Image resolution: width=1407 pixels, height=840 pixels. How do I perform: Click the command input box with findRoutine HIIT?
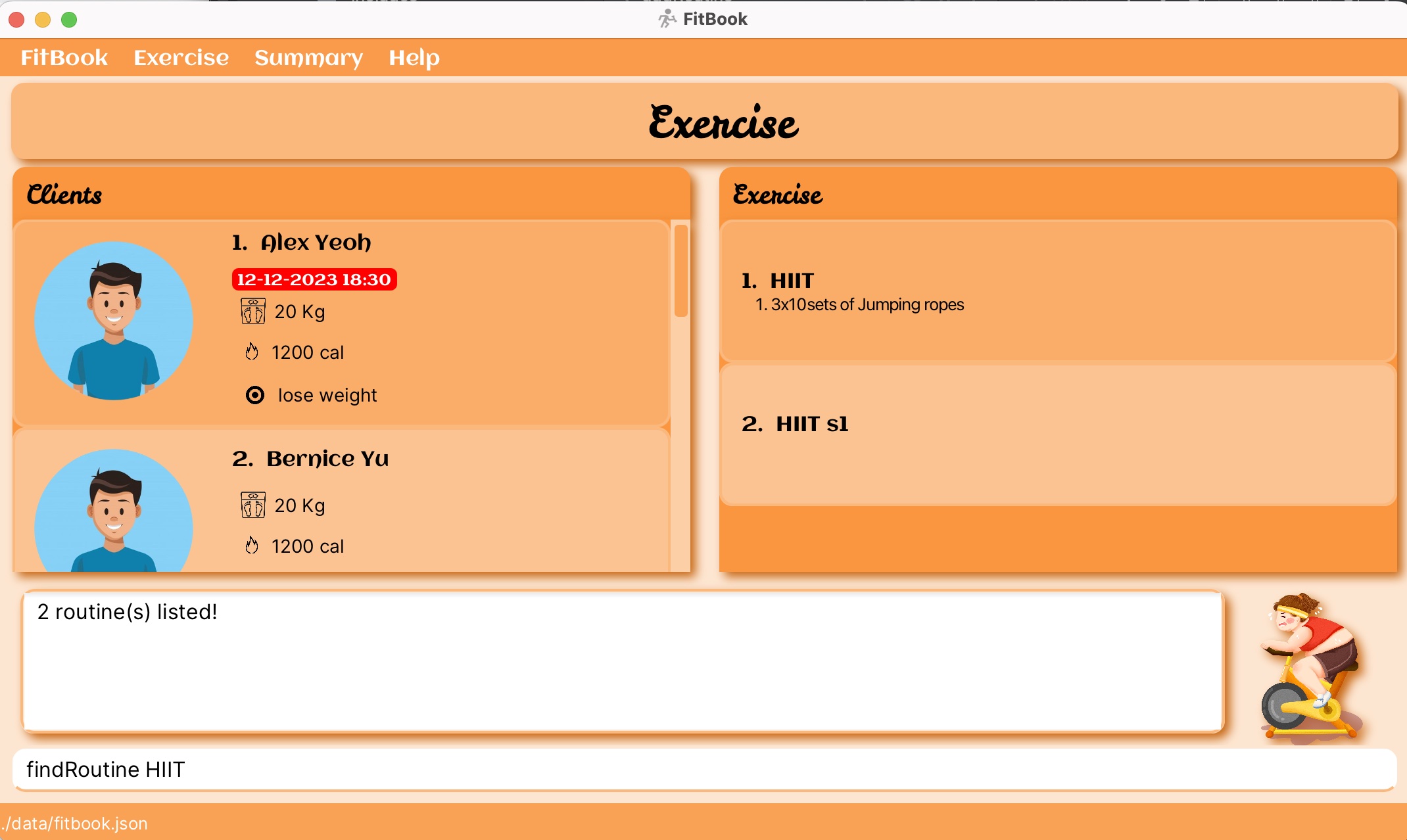704,769
